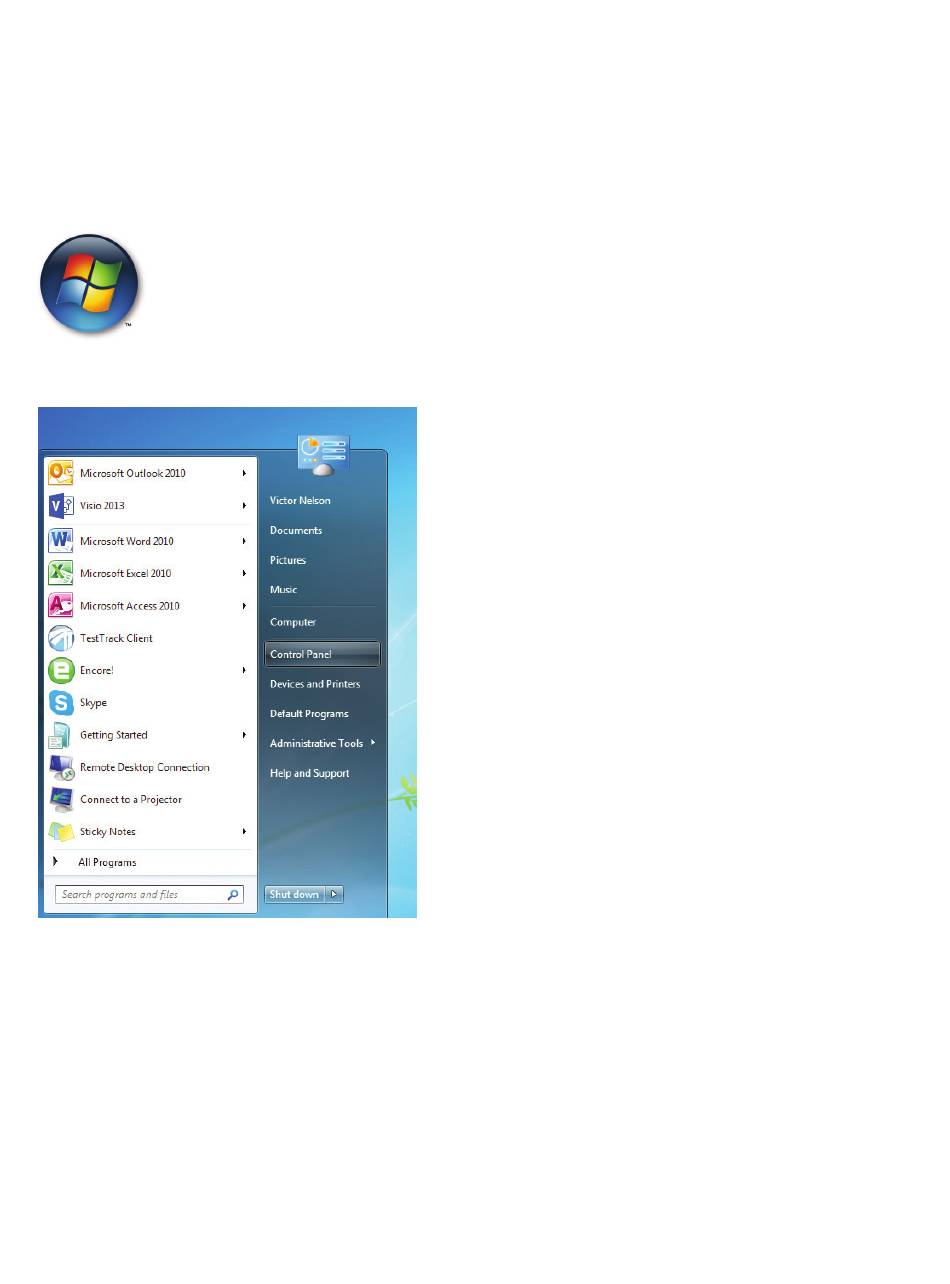Click the Shut down button
950x1284 pixels.
click(295, 894)
